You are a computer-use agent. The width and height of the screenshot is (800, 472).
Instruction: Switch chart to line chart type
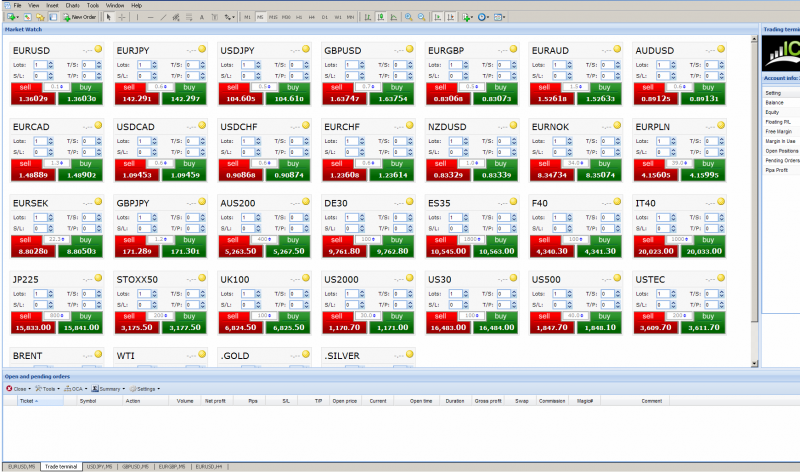click(393, 17)
